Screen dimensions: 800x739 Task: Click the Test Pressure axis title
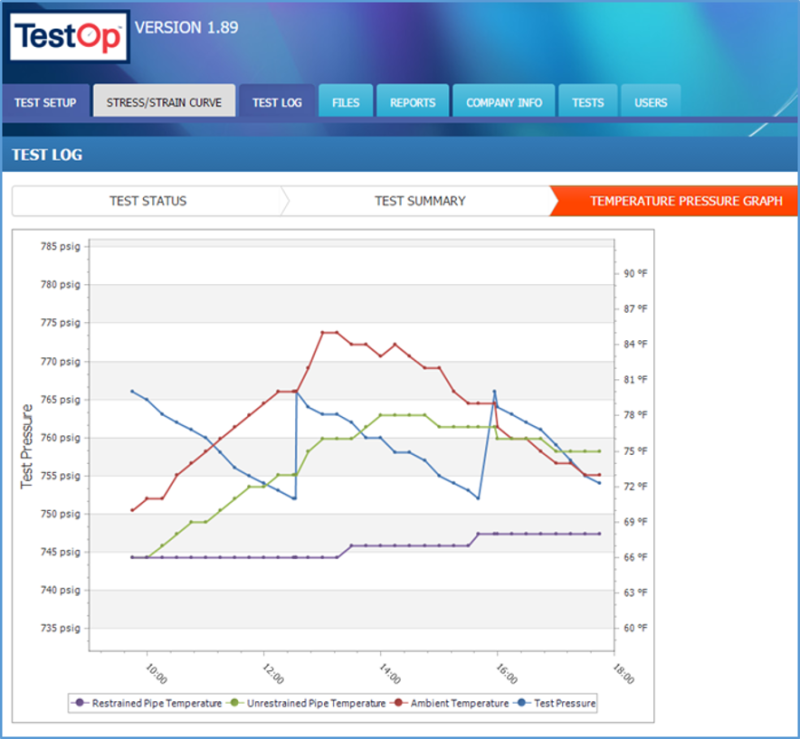[x=27, y=446]
